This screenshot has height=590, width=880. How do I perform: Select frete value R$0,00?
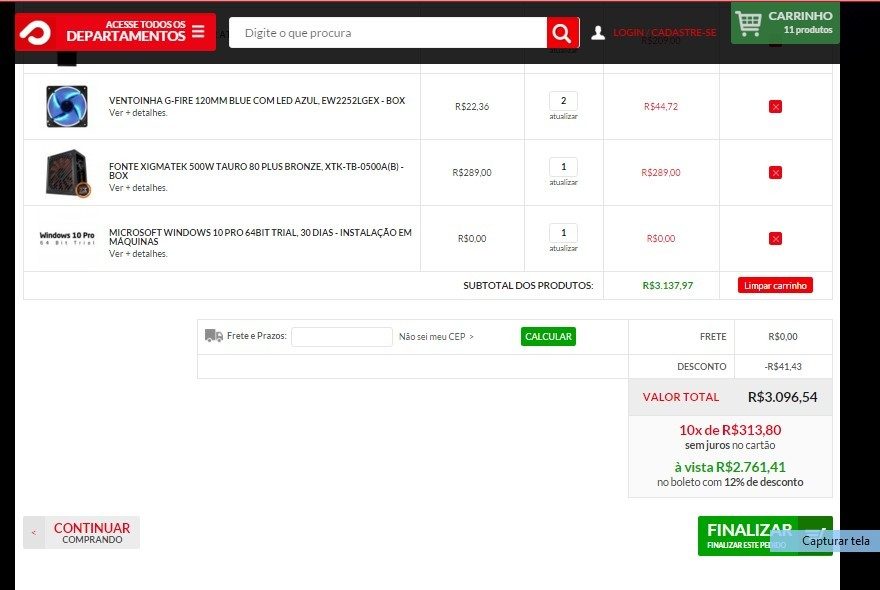pyautogui.click(x=783, y=336)
